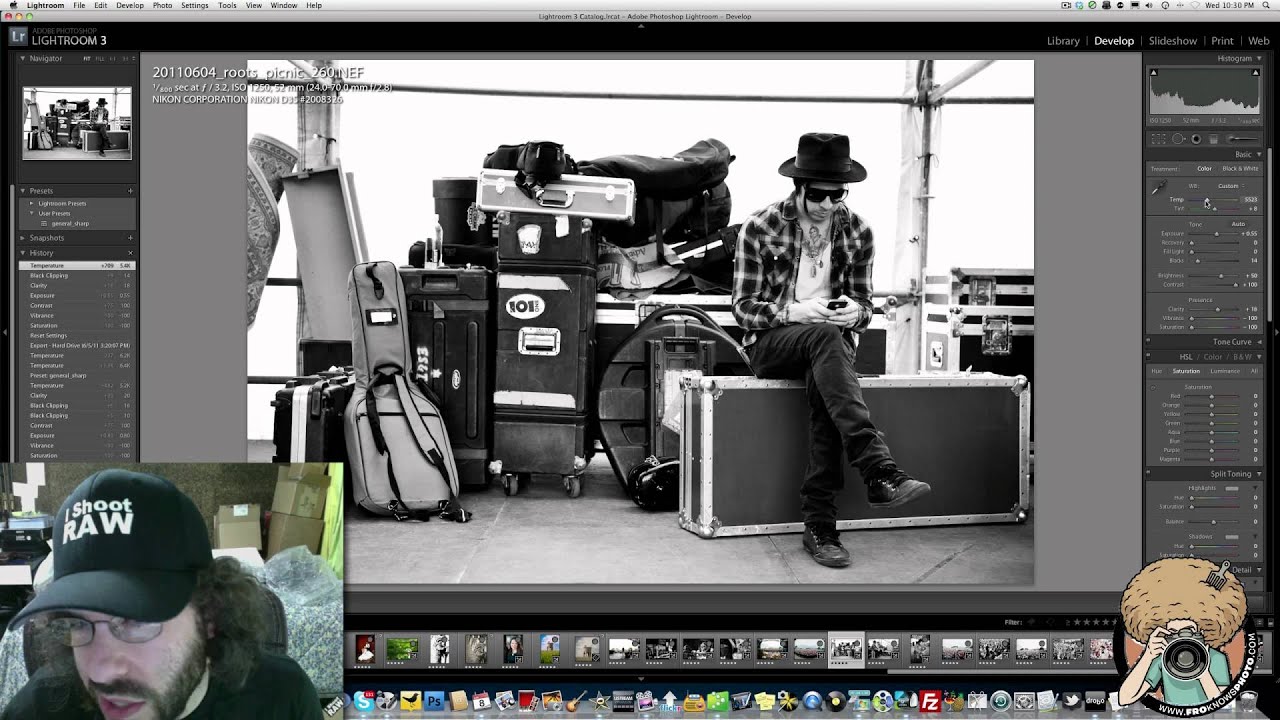Select the general_sharp preset
The height and width of the screenshot is (720, 1280).
tap(70, 224)
